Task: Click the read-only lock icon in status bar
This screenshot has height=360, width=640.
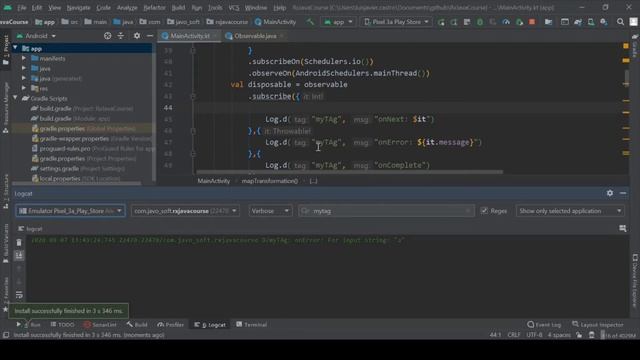Action: click(579, 335)
